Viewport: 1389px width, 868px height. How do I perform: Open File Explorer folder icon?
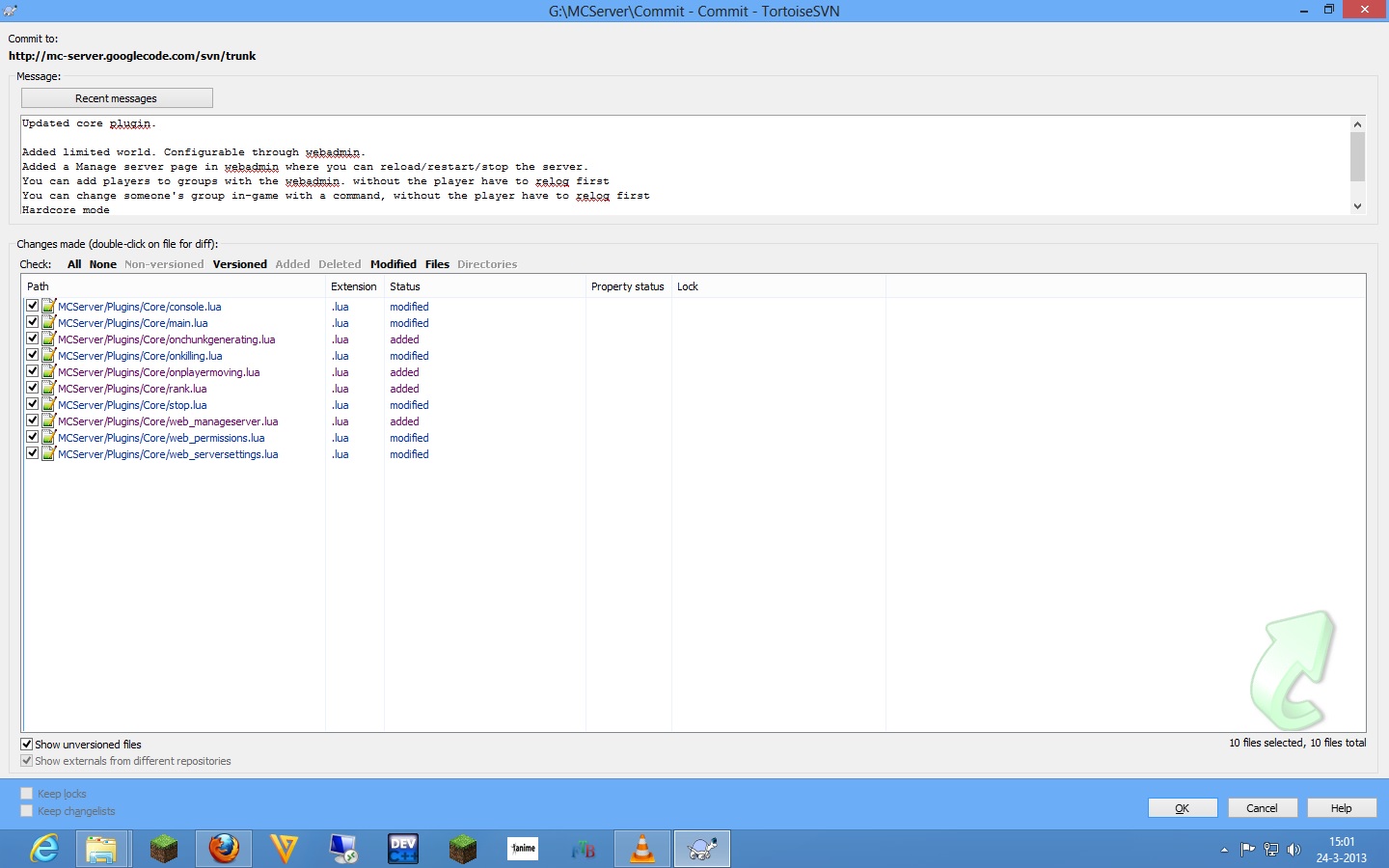pos(101,849)
